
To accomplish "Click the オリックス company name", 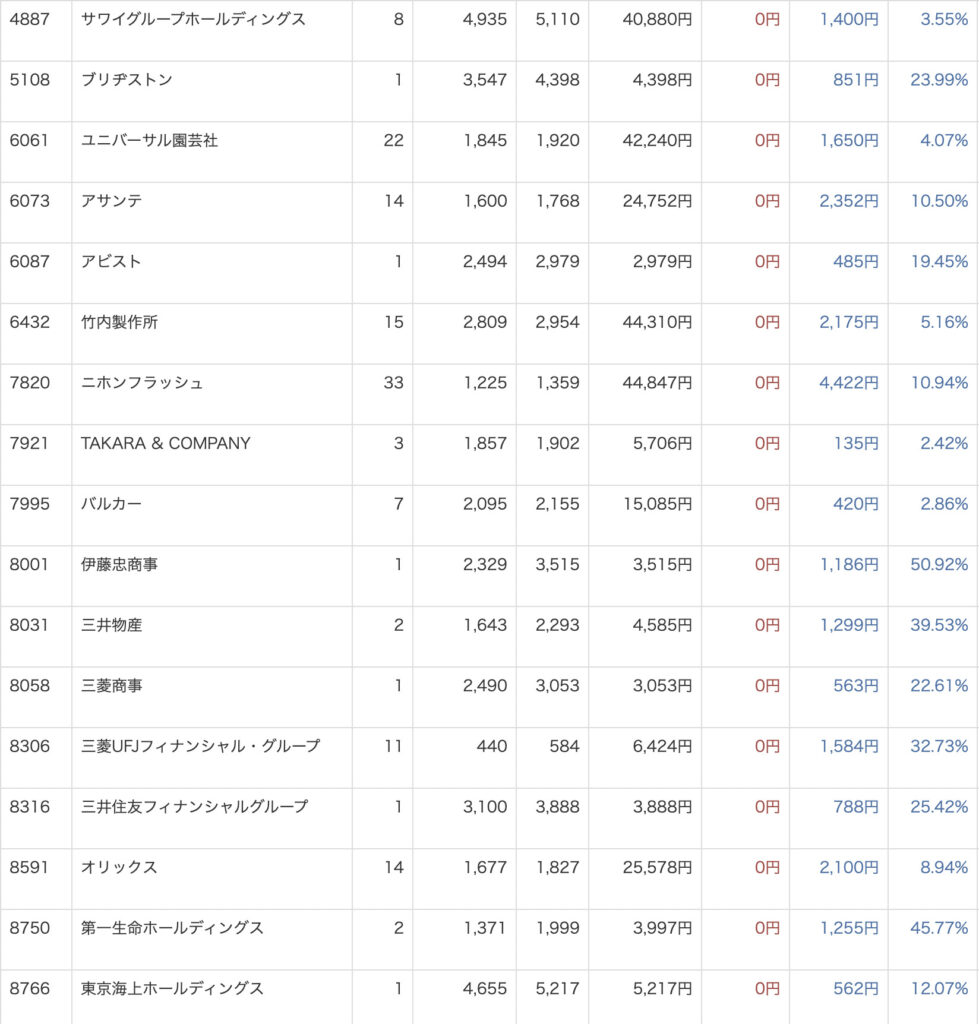I will 119,868.
